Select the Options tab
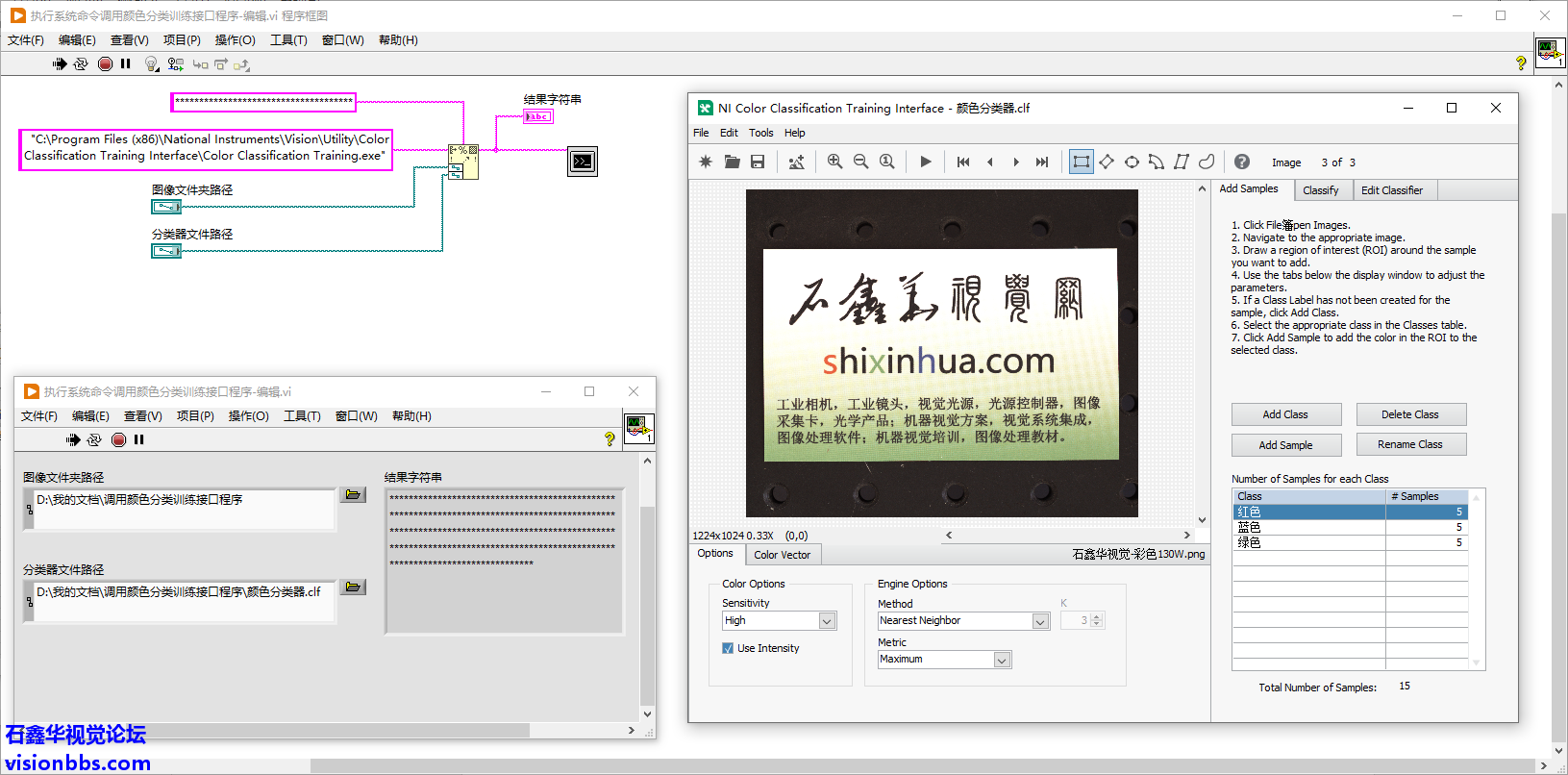 pos(715,553)
